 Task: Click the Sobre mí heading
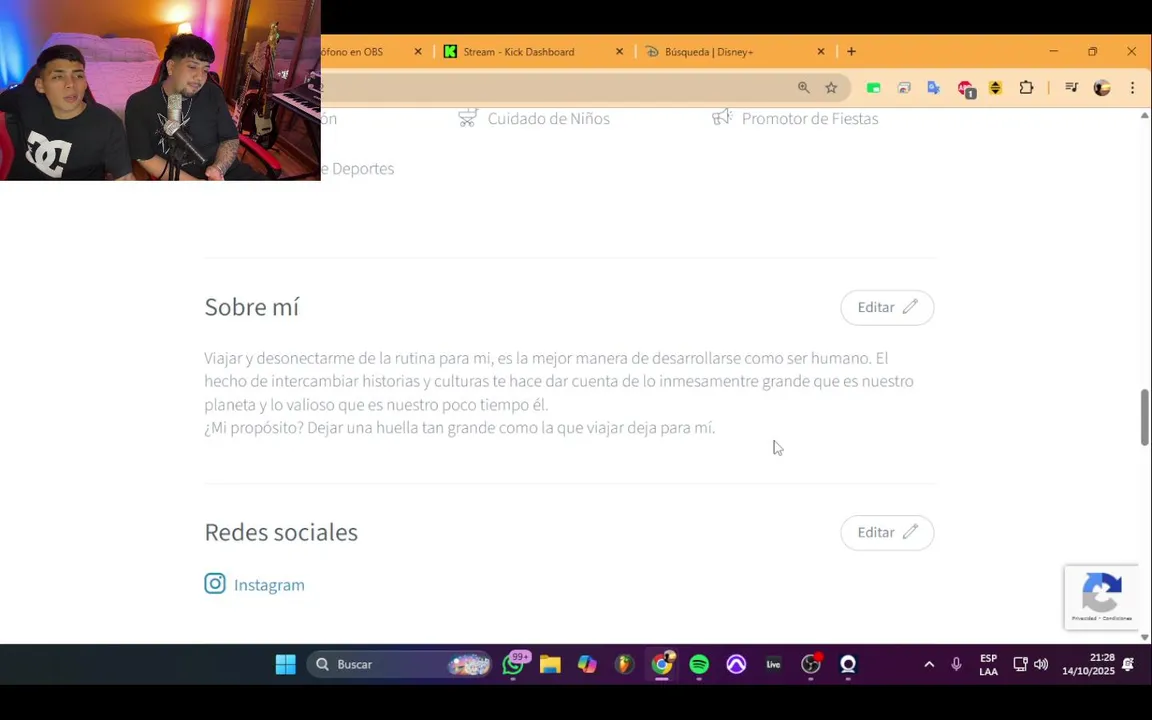(251, 307)
